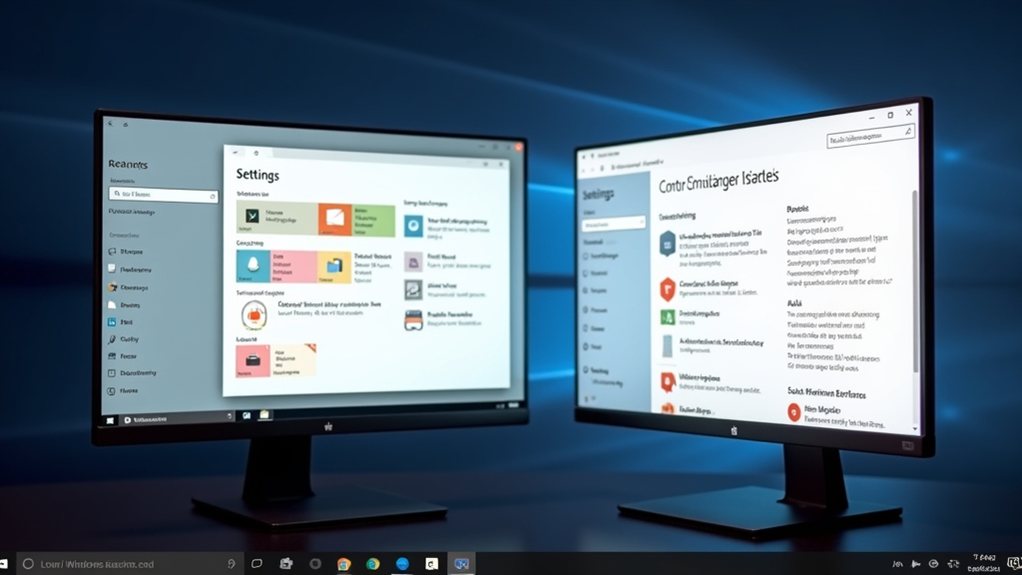Click the yellow folder tile in Settings
Image resolution: width=1022 pixels, height=575 pixels.
[333, 267]
